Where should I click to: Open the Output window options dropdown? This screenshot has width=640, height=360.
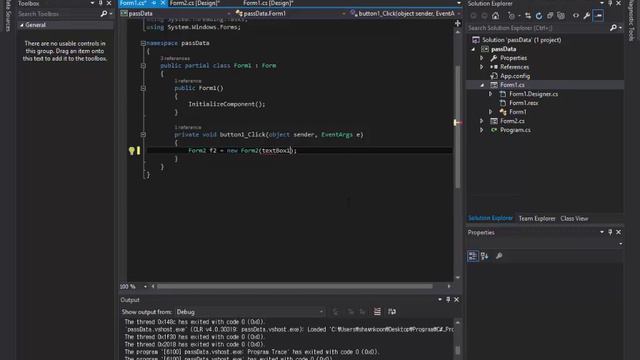(x=440, y=300)
